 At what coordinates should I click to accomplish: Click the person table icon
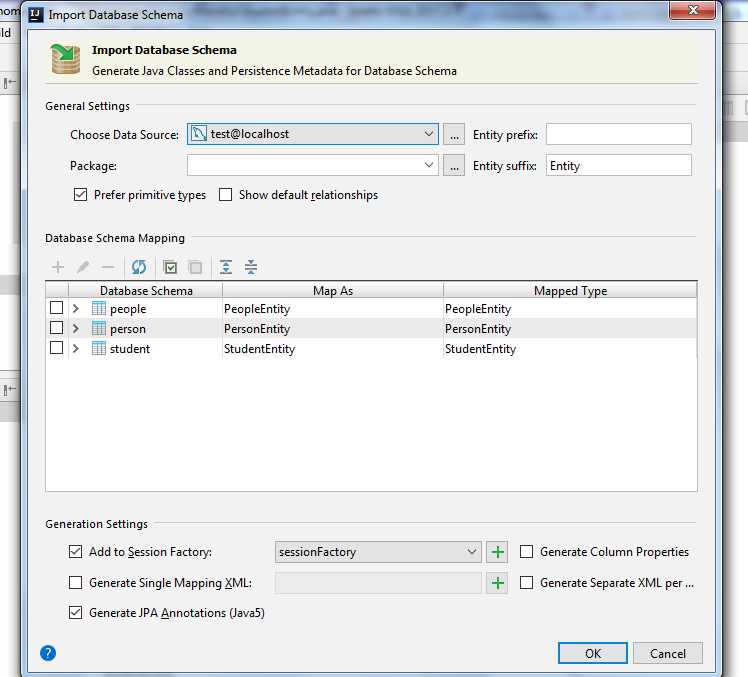pyautogui.click(x=99, y=328)
